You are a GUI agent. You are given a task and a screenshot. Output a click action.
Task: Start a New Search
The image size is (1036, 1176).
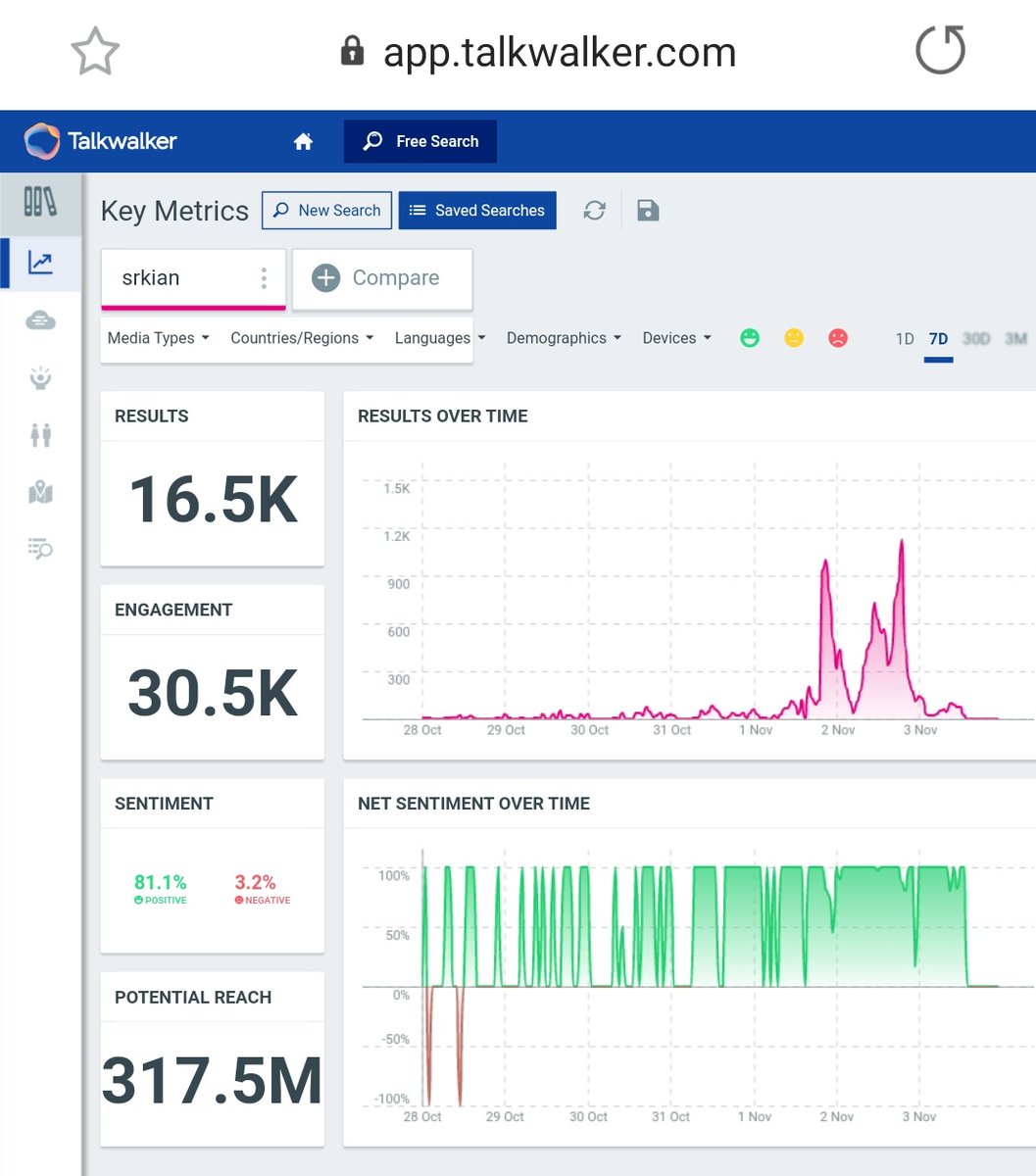tap(326, 210)
